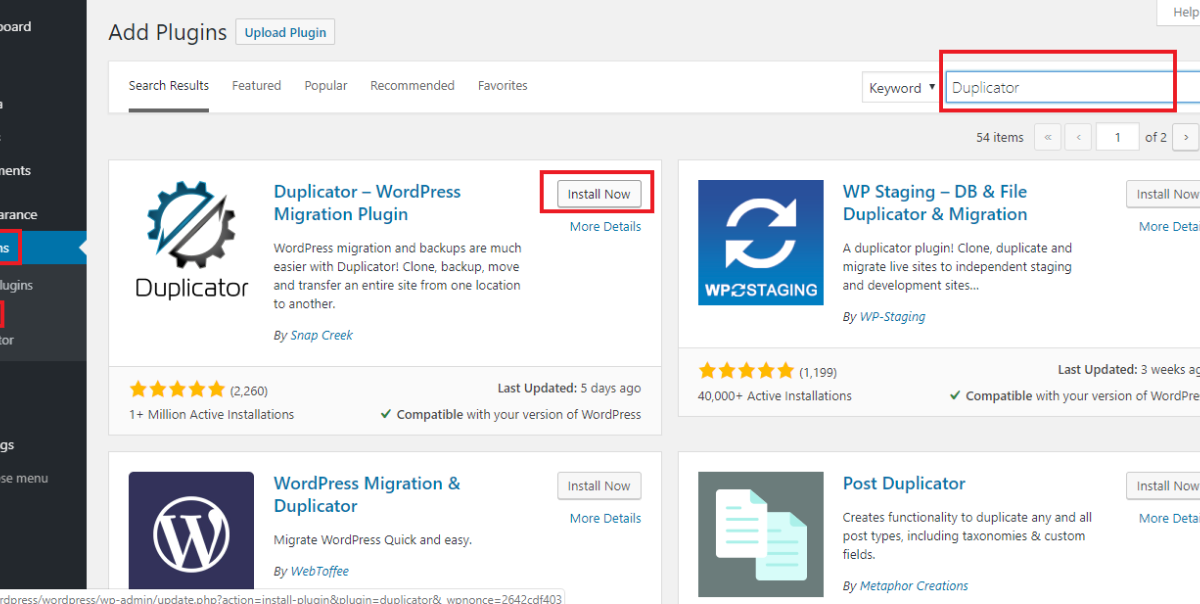Viewport: 1200px width, 604px height.
Task: Click the WP Staging description 'A duplicator plugin!'
Action: pos(957,267)
